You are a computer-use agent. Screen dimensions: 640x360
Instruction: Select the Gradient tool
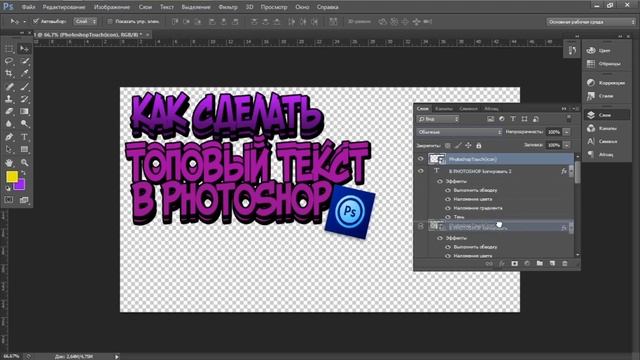24,111
